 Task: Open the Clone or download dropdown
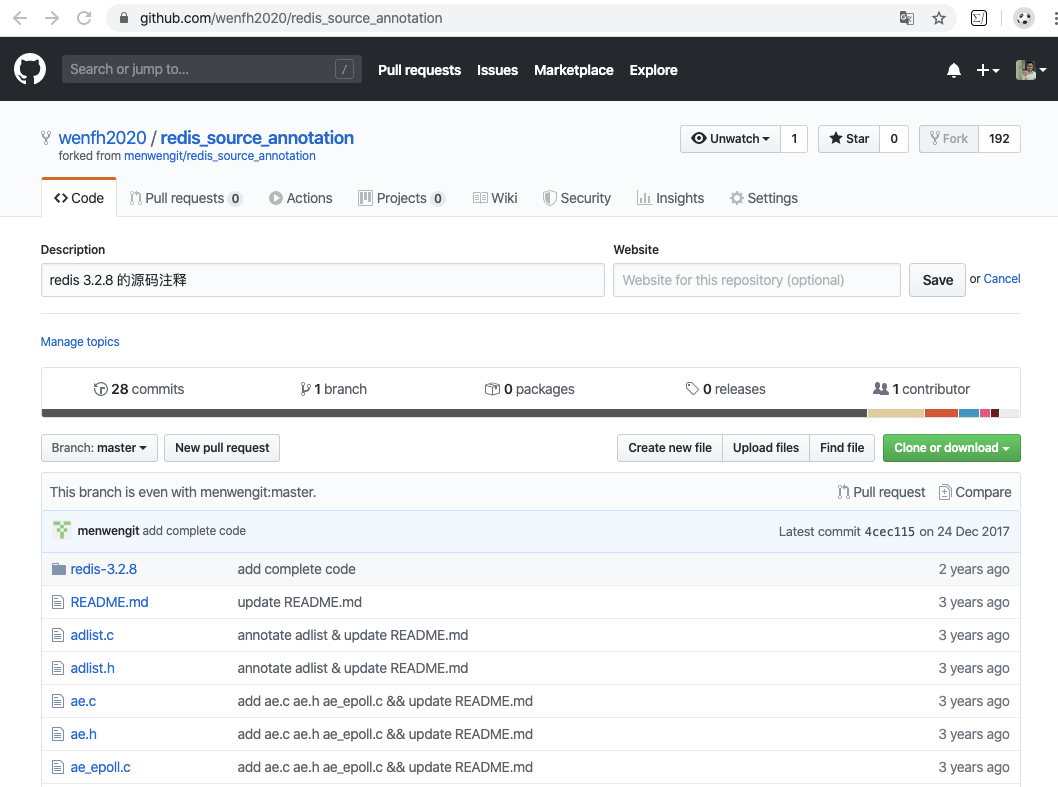[951, 448]
